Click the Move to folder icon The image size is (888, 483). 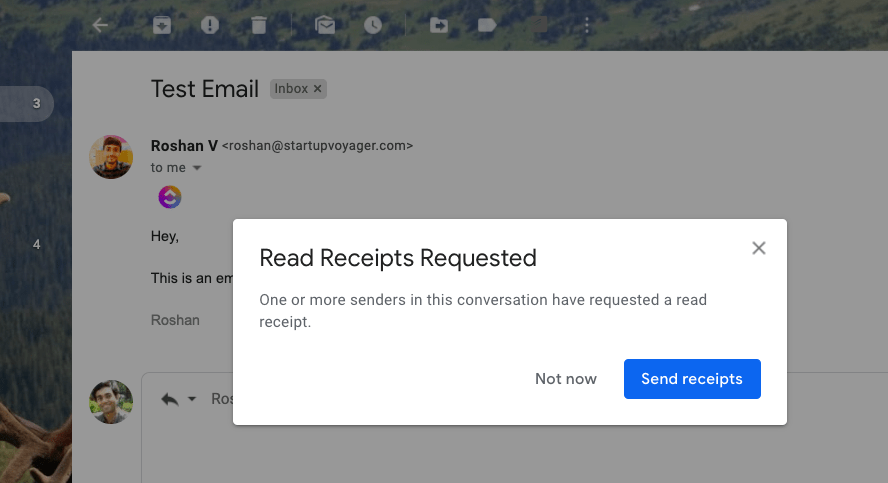[439, 26]
